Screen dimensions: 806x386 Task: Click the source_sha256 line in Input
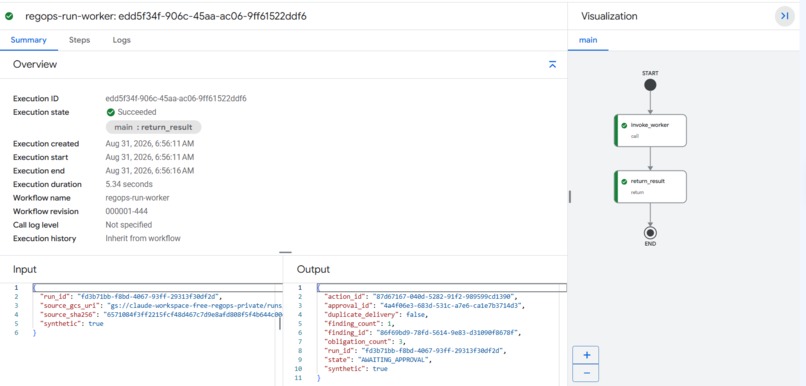tap(160, 315)
